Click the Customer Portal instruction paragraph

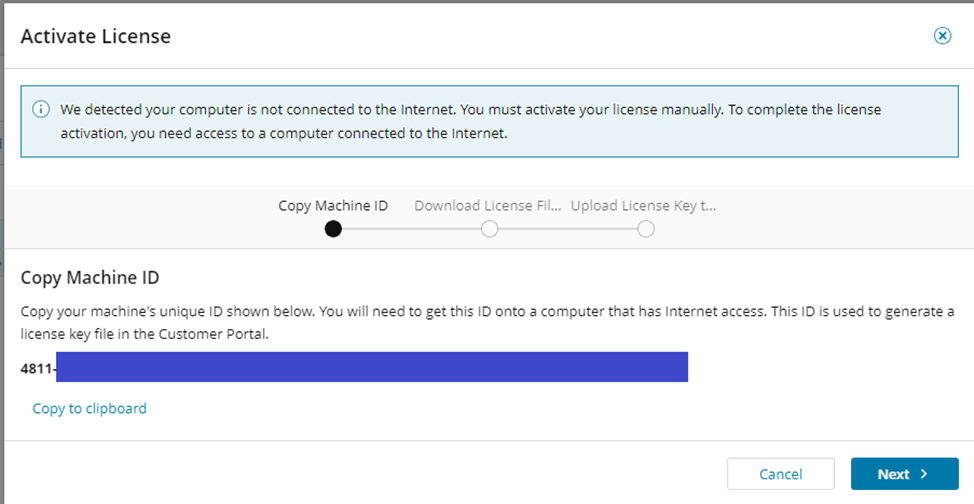487,321
